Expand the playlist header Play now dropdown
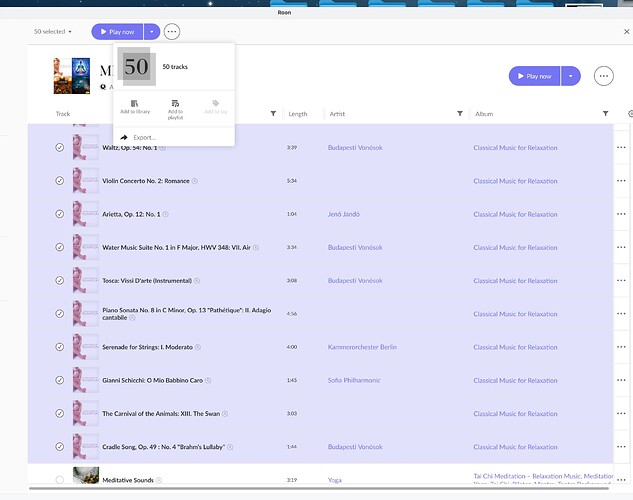 (x=570, y=76)
